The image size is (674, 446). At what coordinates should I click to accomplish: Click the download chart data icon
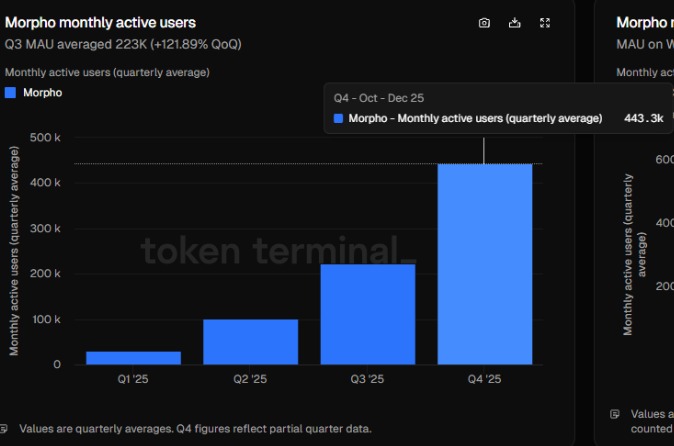click(x=515, y=23)
